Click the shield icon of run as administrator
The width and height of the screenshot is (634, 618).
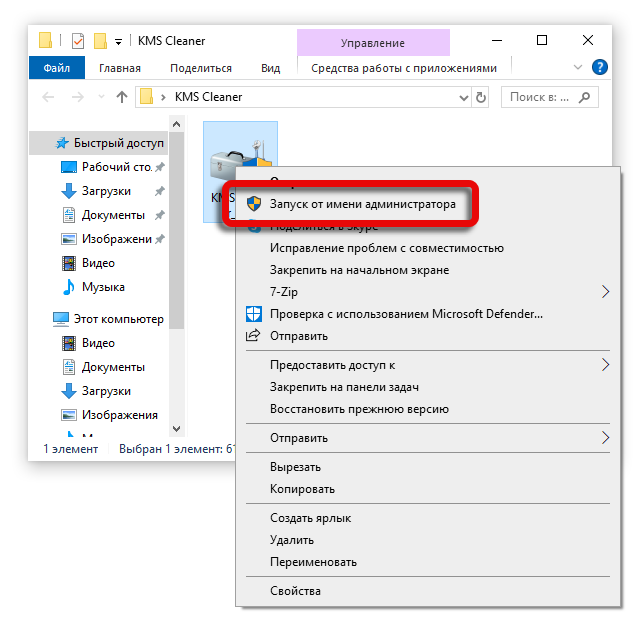tap(254, 204)
